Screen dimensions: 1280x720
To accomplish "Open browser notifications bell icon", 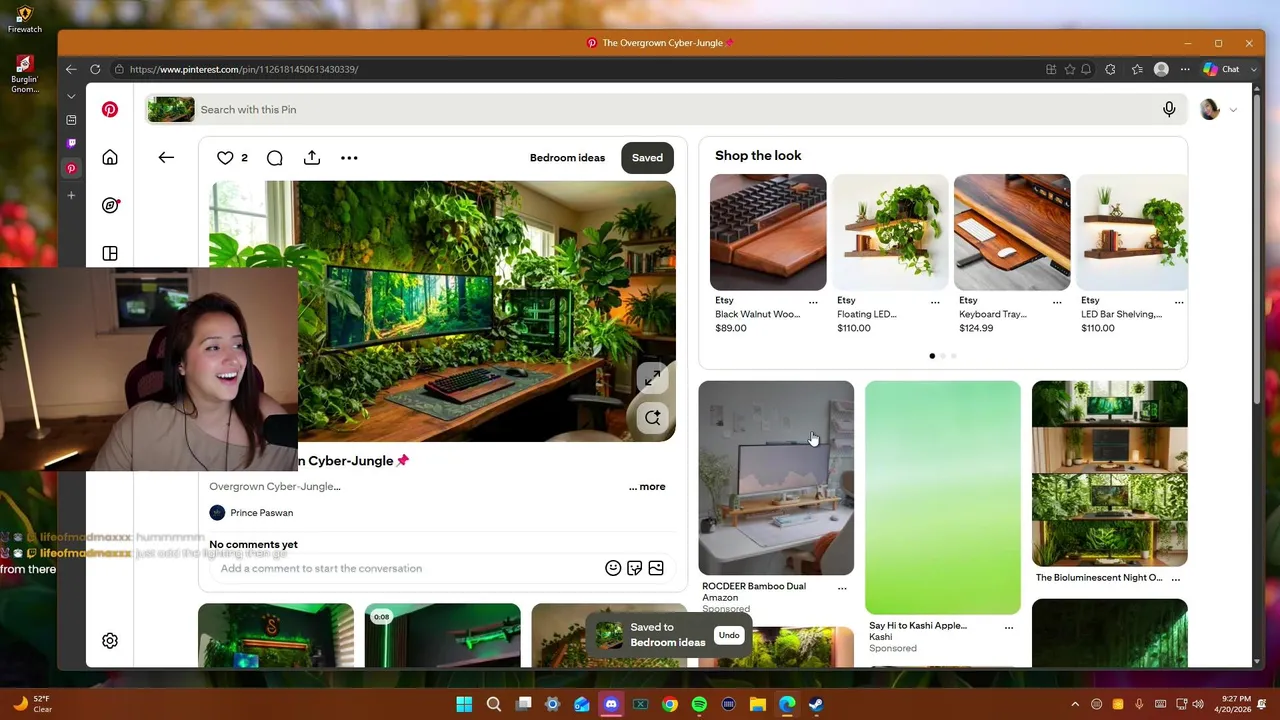I will pyautogui.click(x=1086, y=69).
